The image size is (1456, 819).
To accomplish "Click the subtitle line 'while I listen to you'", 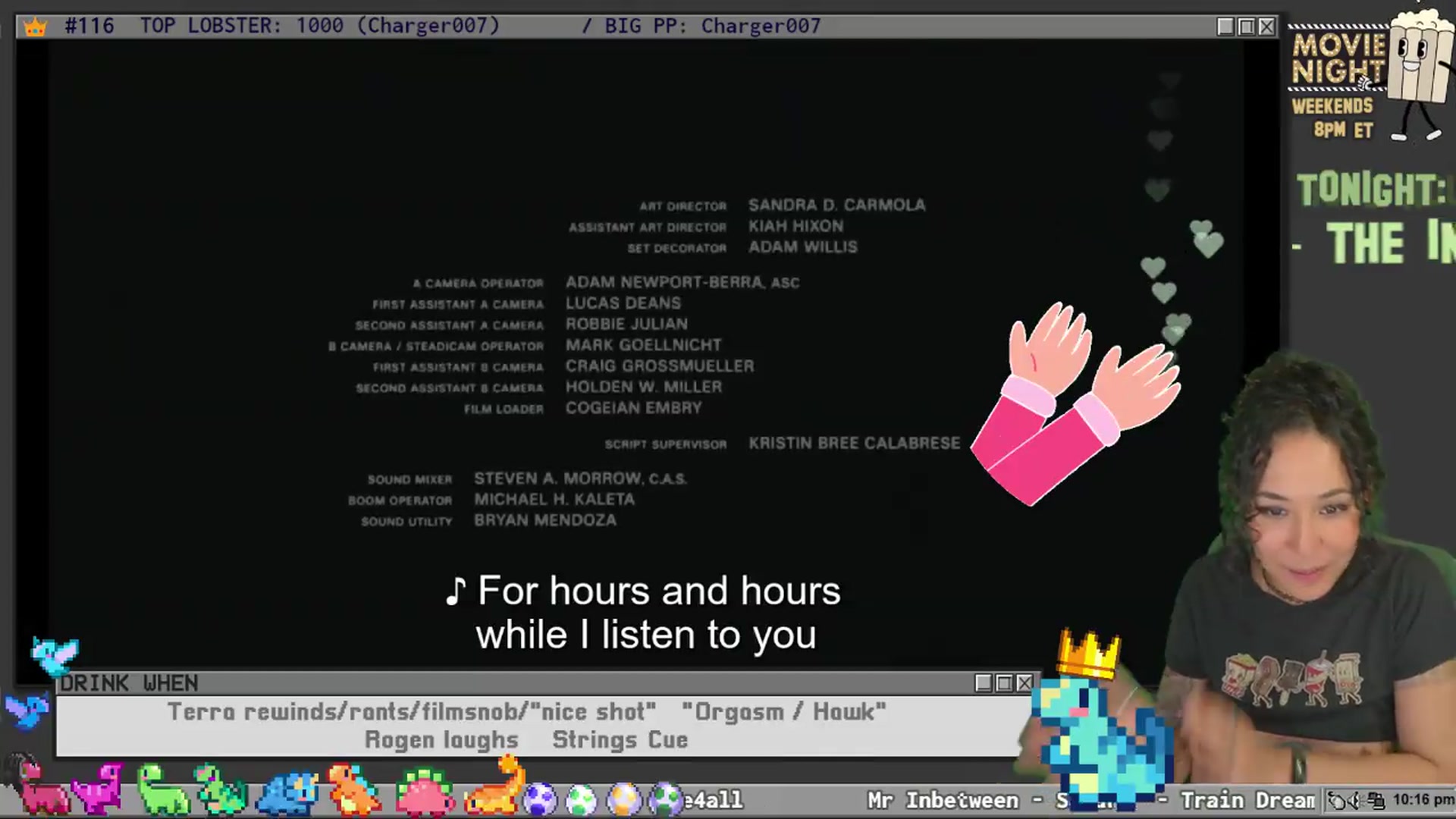I will tap(646, 635).
